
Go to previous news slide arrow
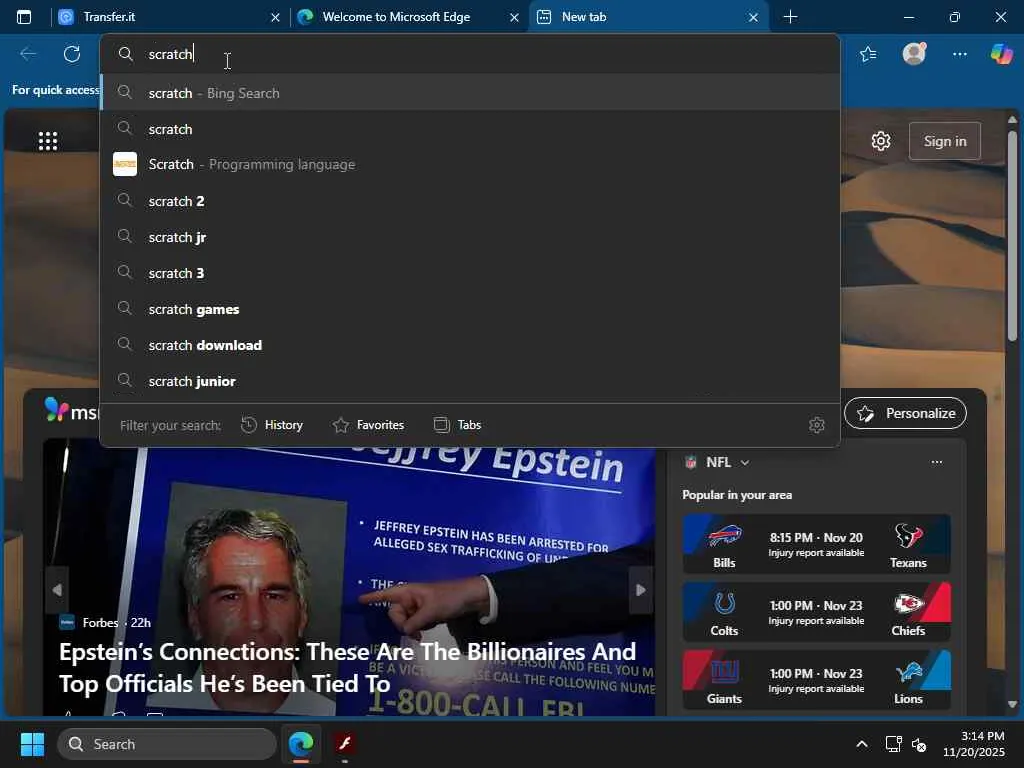tap(57, 590)
